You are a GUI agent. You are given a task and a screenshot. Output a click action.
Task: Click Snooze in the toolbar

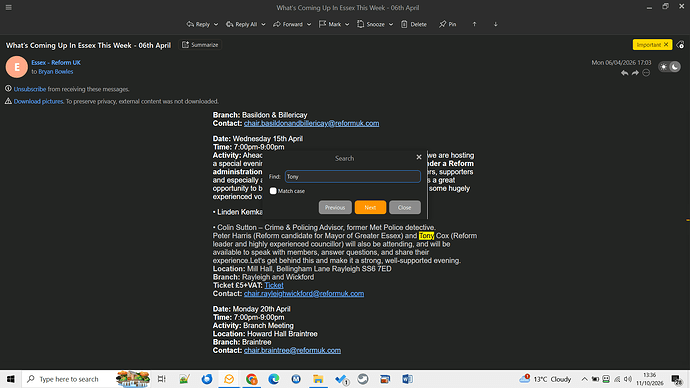tap(371, 24)
